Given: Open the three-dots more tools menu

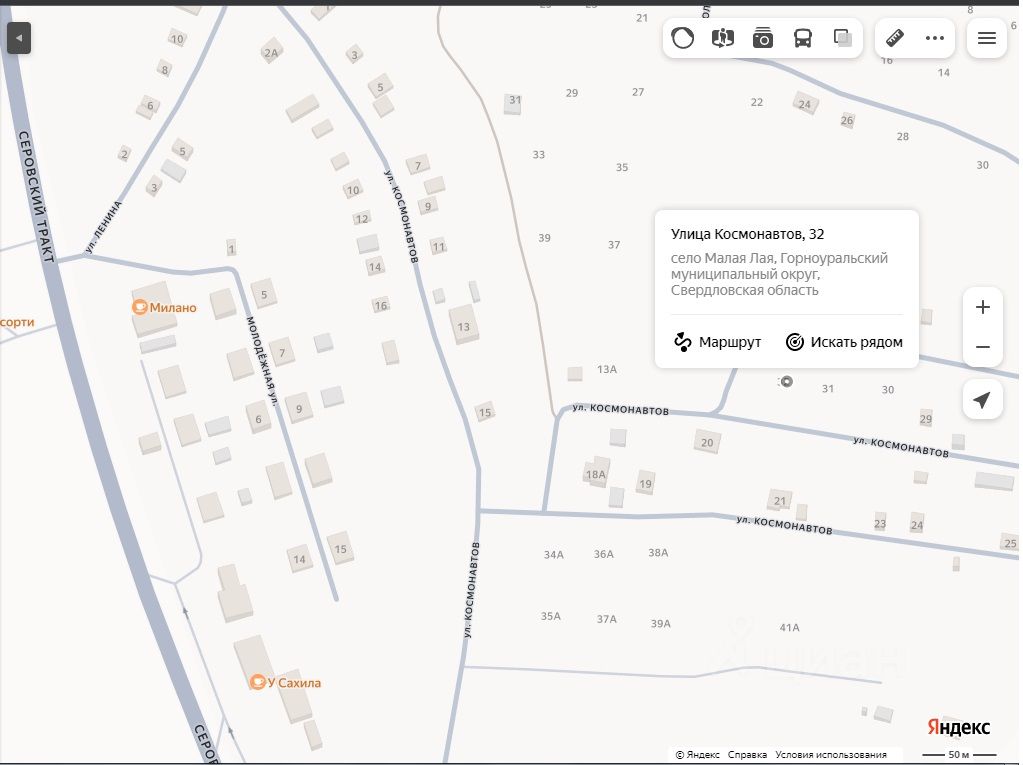Looking at the screenshot, I should [935, 39].
